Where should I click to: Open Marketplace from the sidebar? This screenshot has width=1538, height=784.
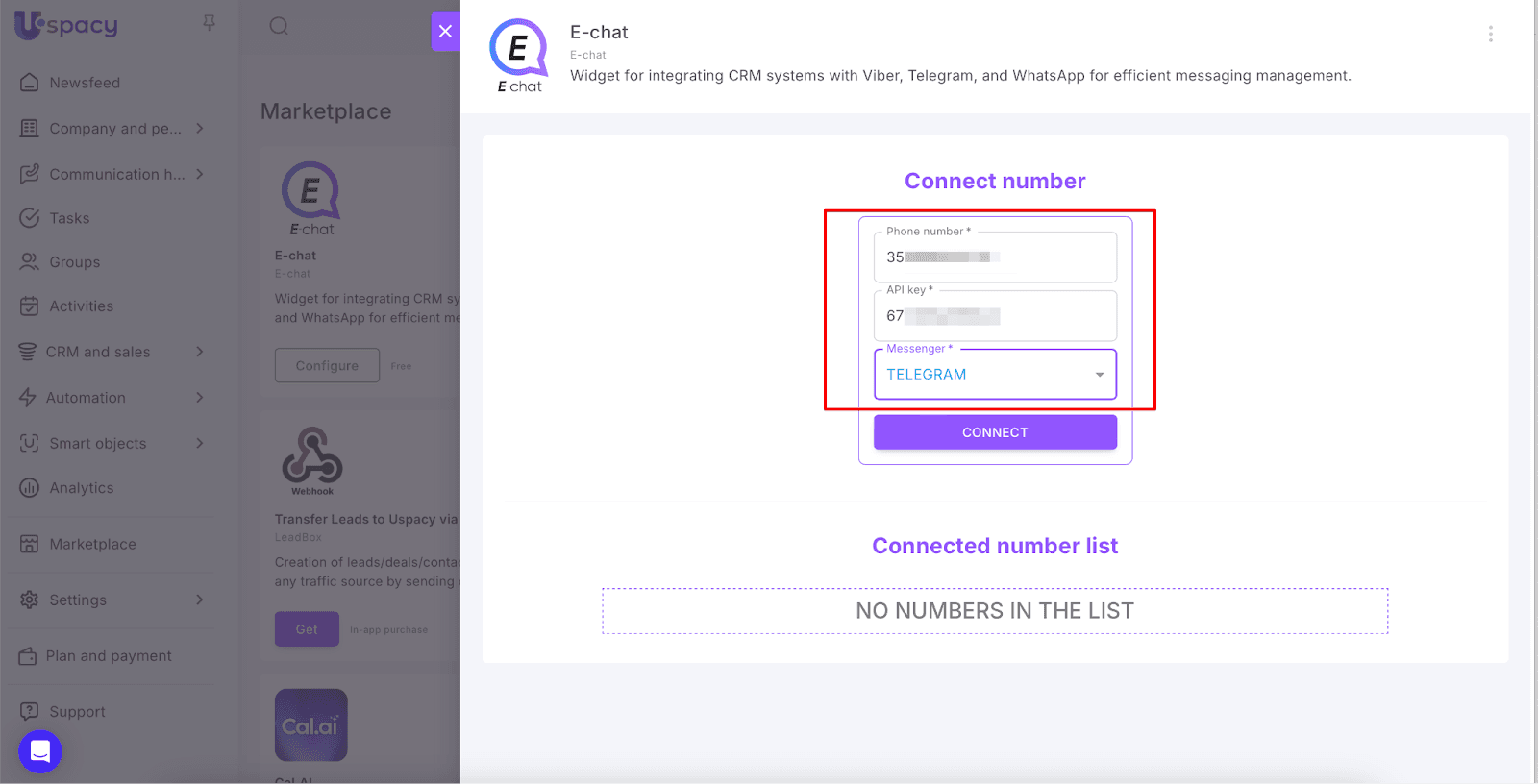coord(92,544)
